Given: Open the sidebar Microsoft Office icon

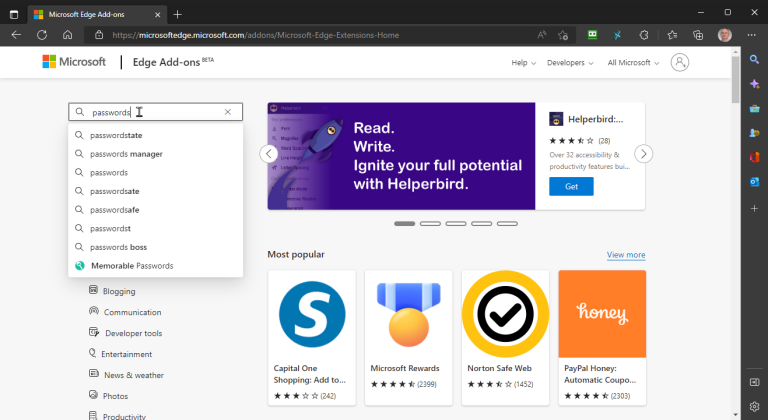Looking at the screenshot, I should click(x=754, y=157).
